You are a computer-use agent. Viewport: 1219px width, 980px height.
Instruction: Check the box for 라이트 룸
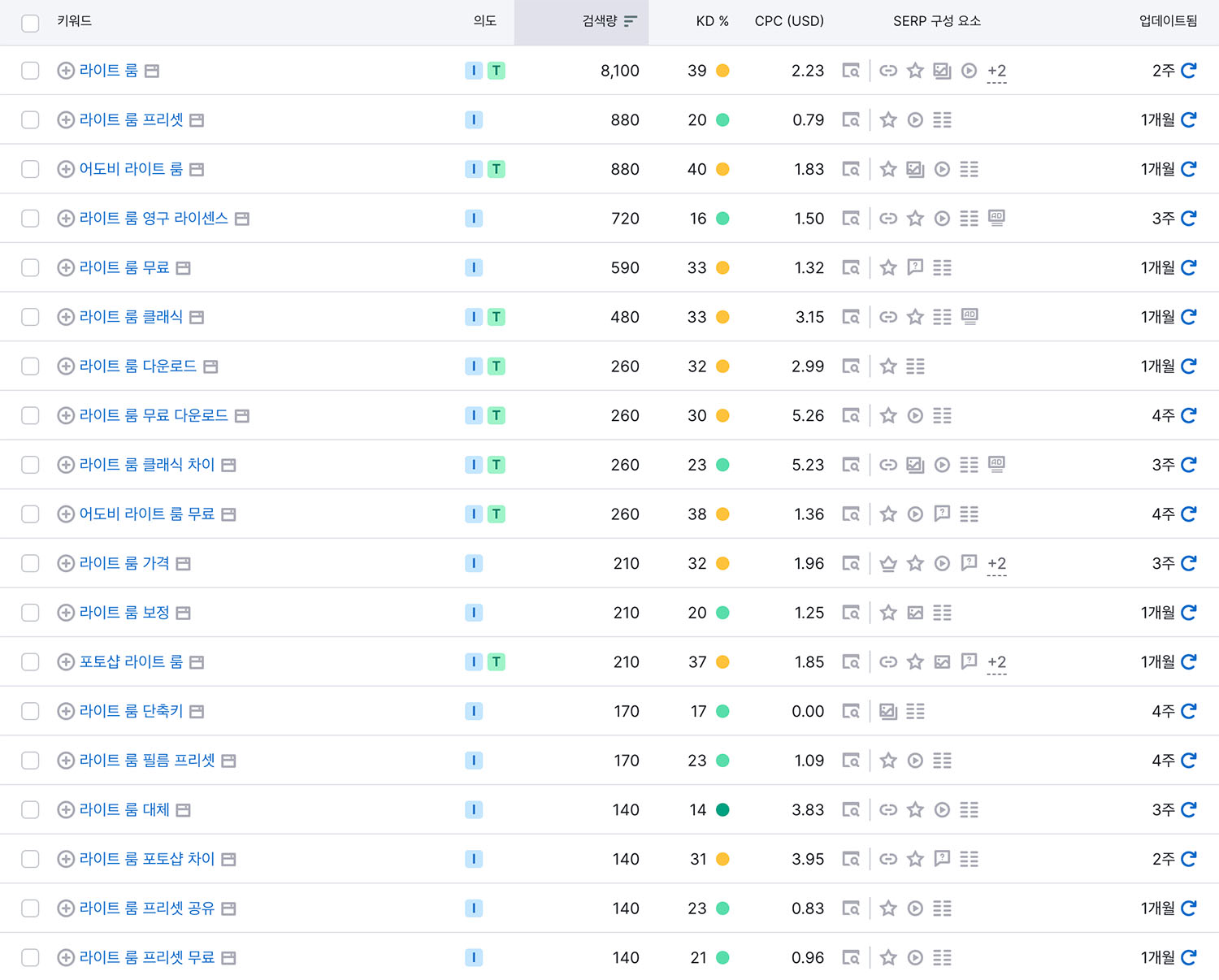click(x=30, y=71)
